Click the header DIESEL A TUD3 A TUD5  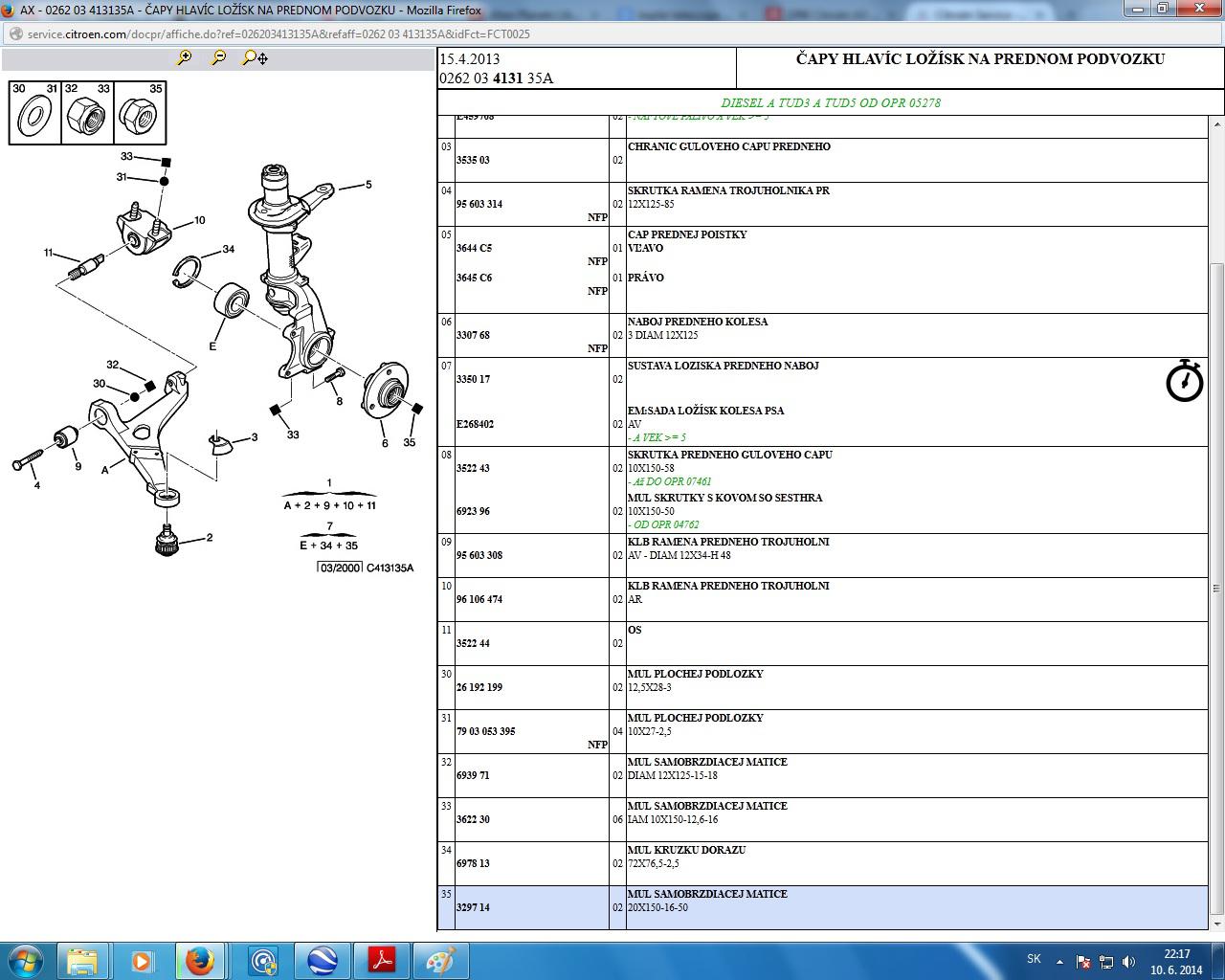coord(831,102)
